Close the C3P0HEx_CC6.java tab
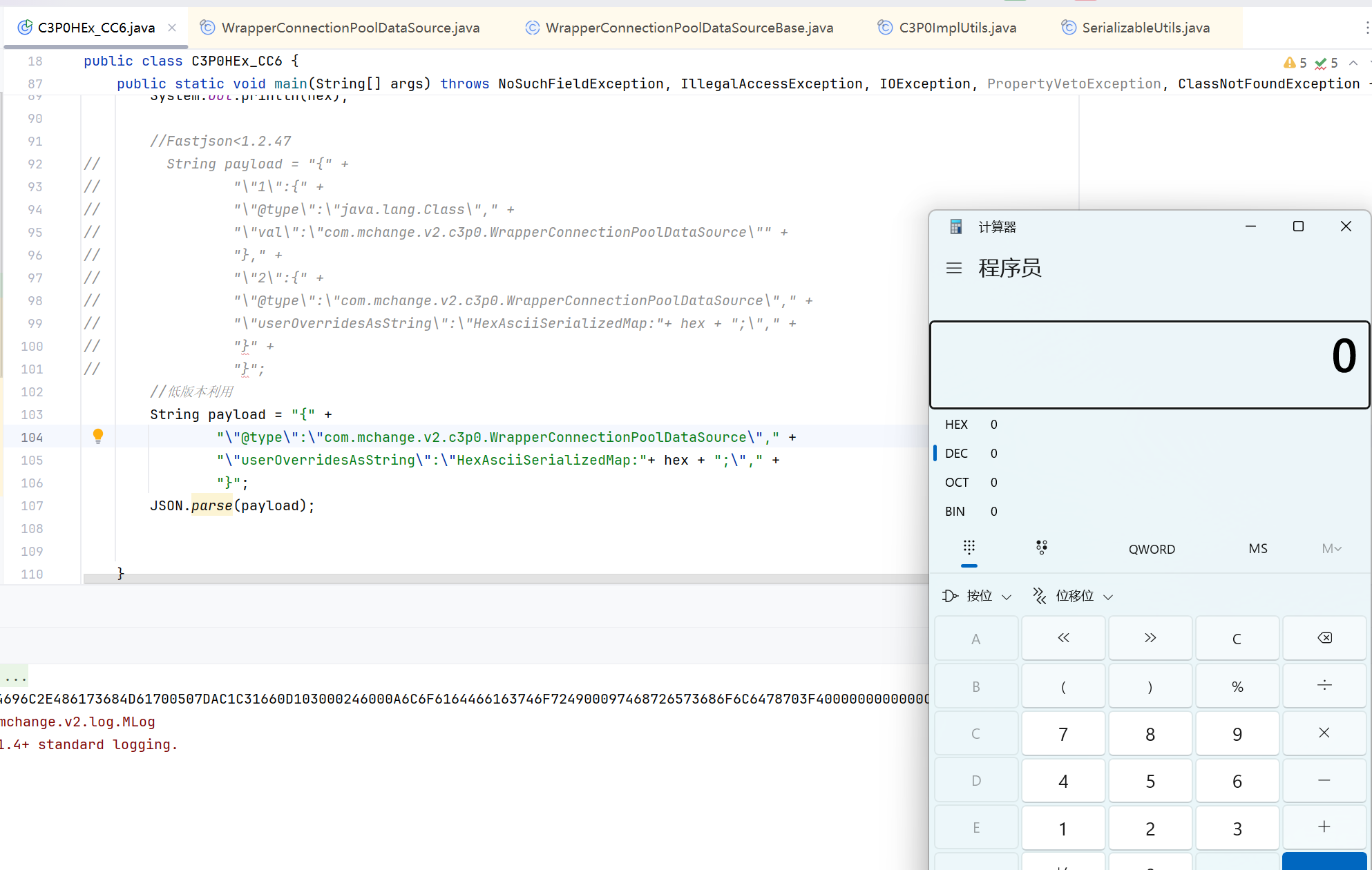Image resolution: width=1372 pixels, height=870 pixels. click(x=172, y=28)
